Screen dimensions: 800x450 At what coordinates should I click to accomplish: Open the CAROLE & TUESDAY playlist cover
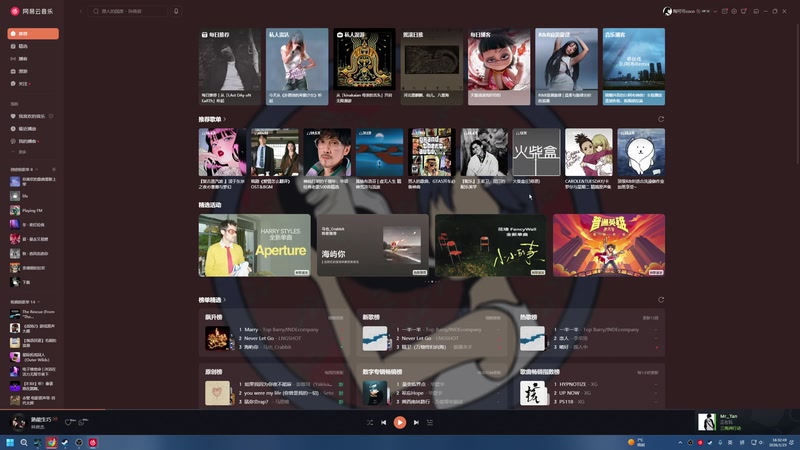click(588, 152)
